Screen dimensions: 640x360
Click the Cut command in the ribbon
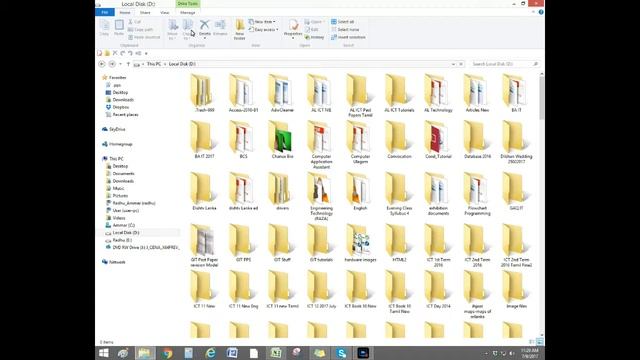(135, 22)
